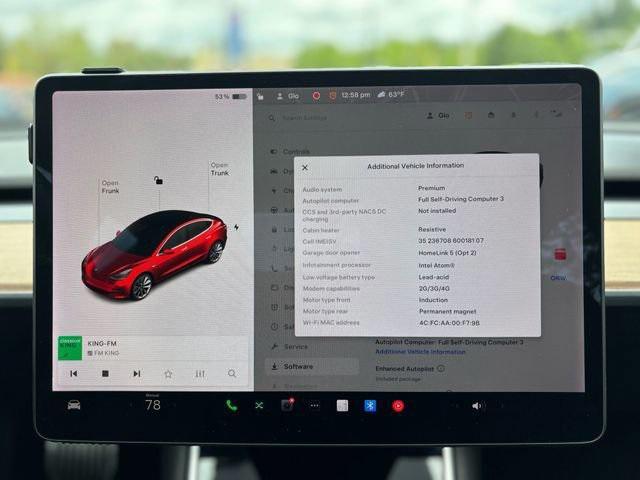The height and width of the screenshot is (480, 640).
Task: Tap the Autopilot Computer text below dialog
Action: pyautogui.click(x=449, y=342)
